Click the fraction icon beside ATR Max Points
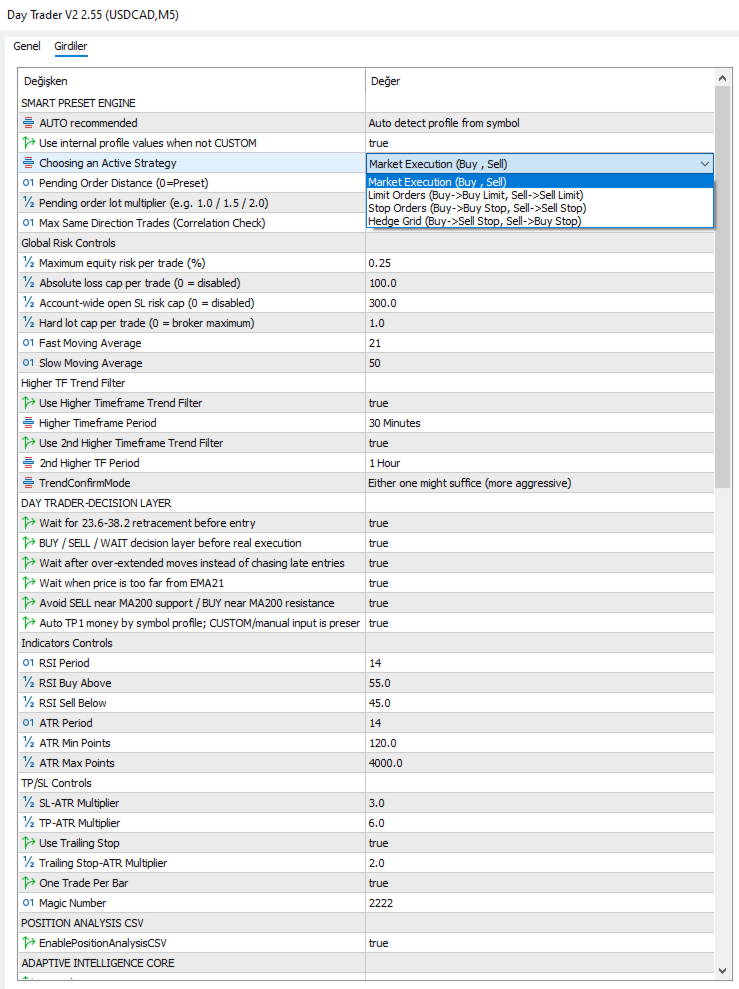The image size is (739, 989). 28,763
